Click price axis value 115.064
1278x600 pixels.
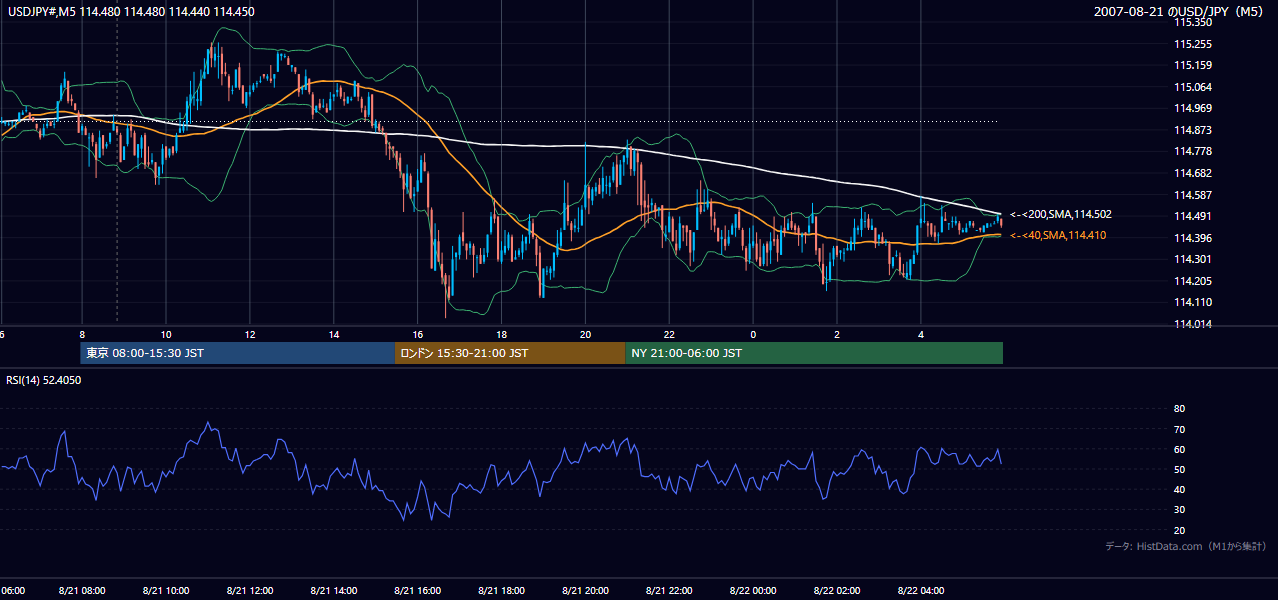tap(1193, 87)
